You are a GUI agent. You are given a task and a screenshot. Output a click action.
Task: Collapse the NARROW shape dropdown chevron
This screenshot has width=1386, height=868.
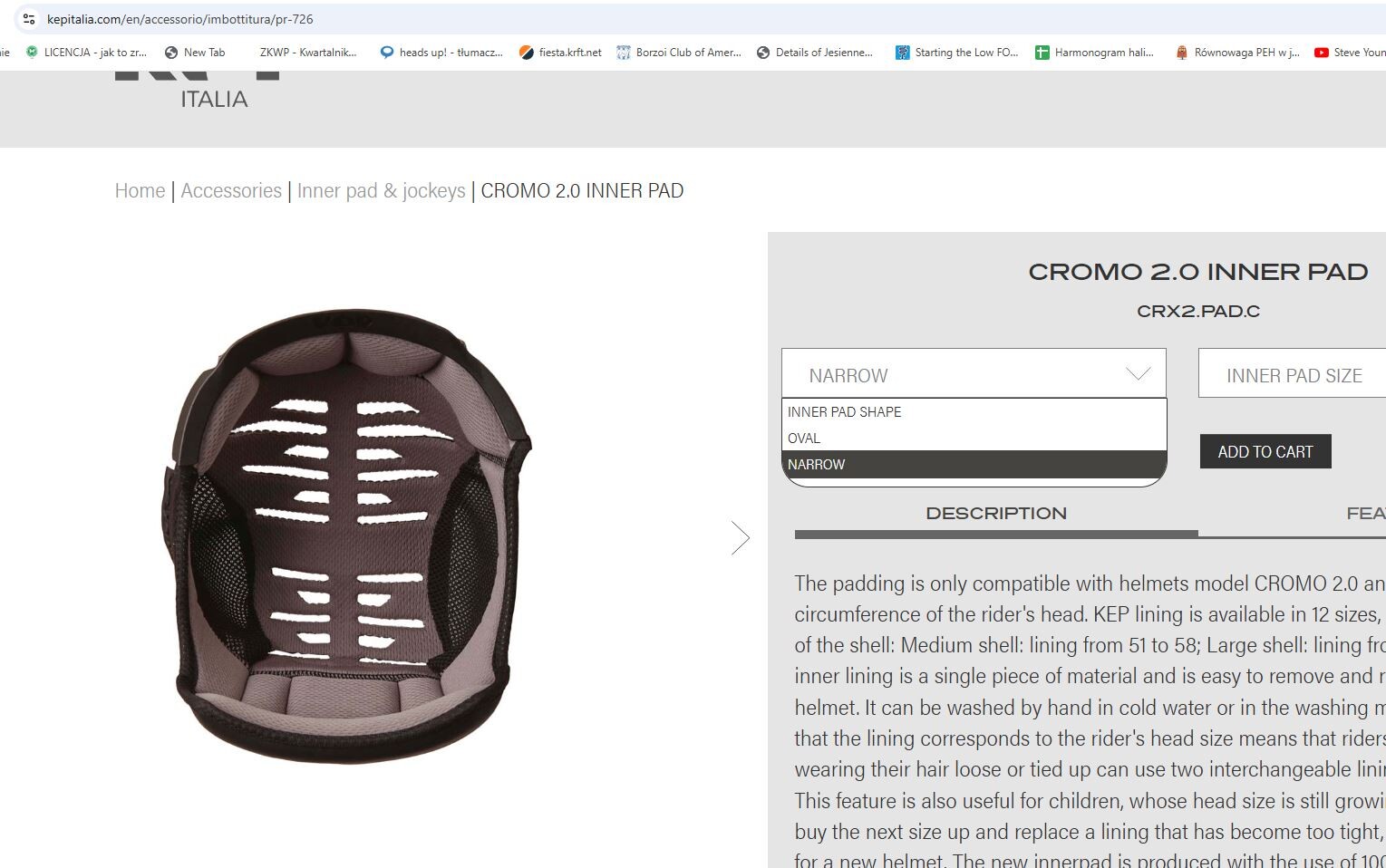(x=1138, y=374)
